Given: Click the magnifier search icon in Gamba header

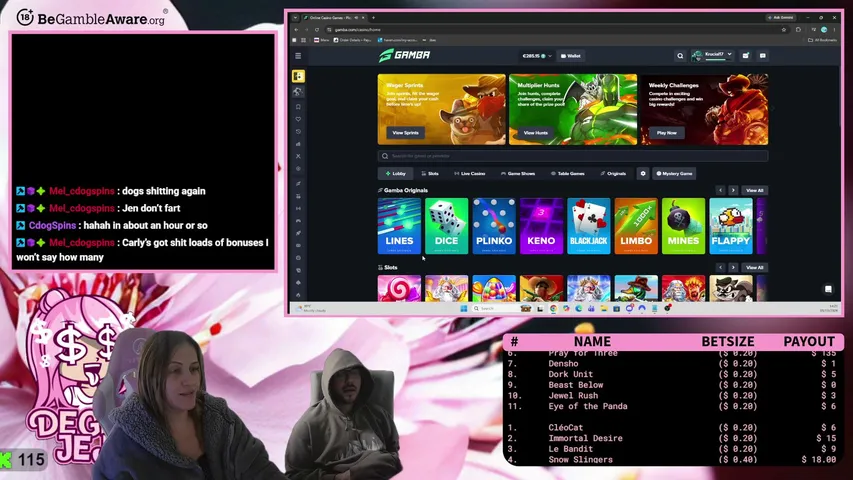Looking at the screenshot, I should click(x=680, y=56).
